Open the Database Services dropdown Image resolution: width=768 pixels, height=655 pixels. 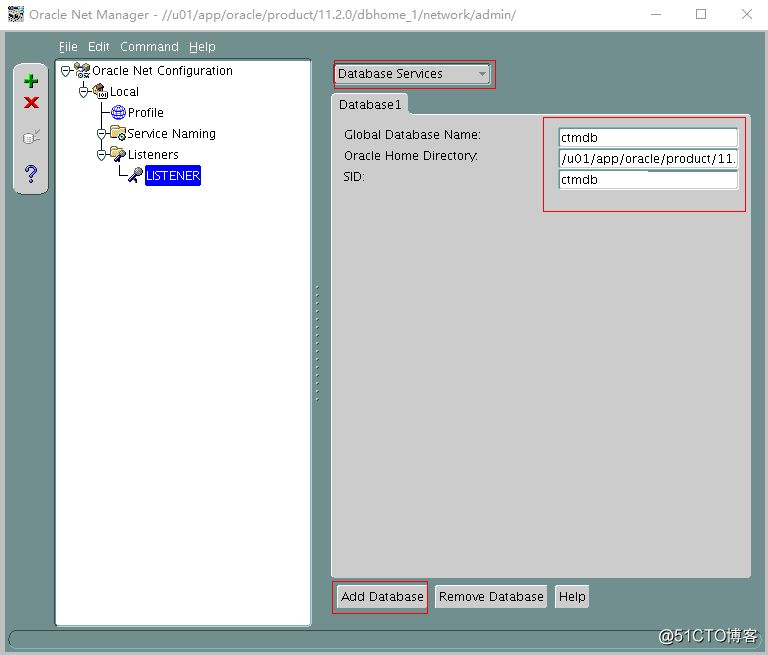412,74
